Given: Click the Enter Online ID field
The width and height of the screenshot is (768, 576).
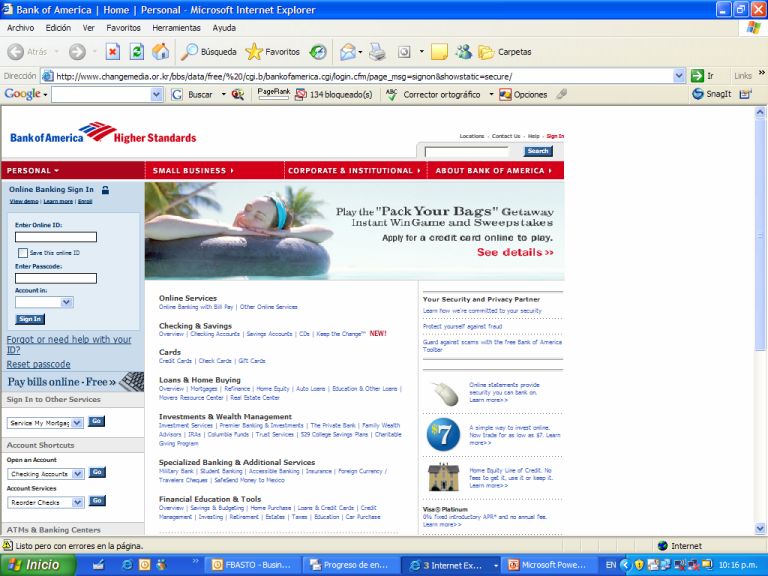Looking at the screenshot, I should point(56,237).
